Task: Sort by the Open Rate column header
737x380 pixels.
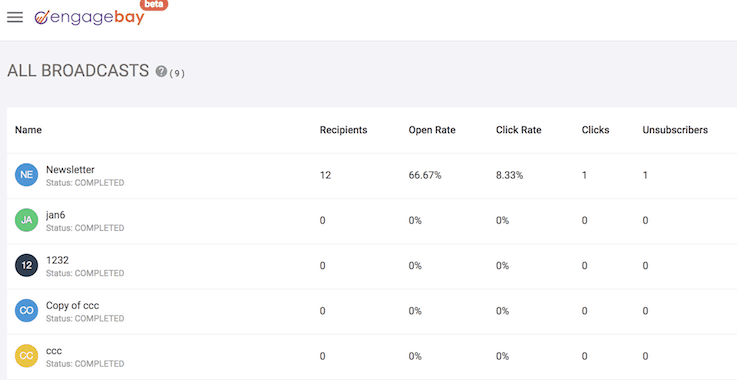Action: point(432,130)
